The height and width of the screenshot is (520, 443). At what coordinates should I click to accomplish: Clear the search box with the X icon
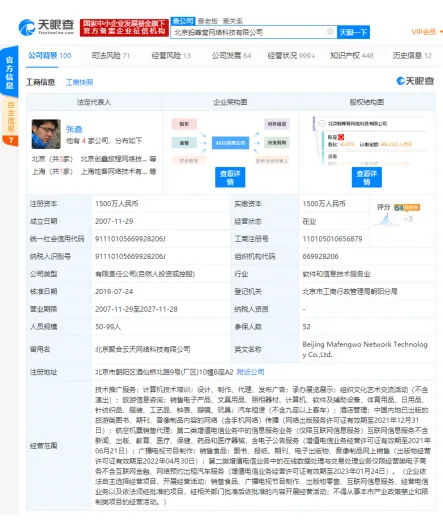click(330, 32)
